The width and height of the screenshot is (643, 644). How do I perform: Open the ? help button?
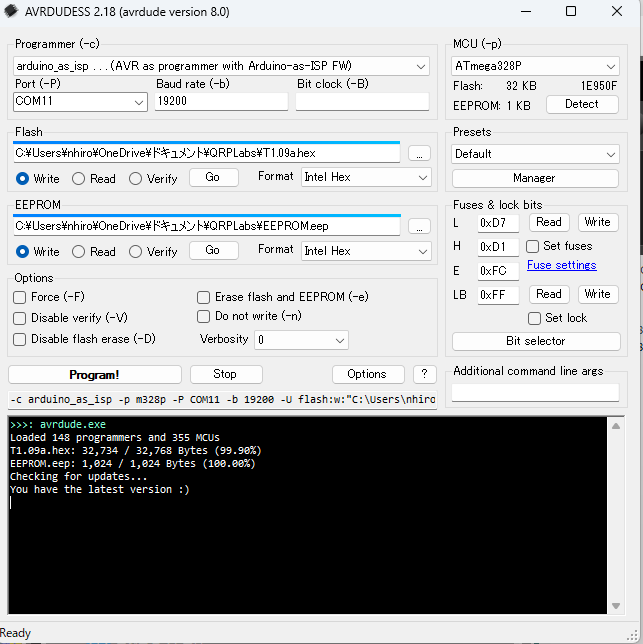(425, 374)
